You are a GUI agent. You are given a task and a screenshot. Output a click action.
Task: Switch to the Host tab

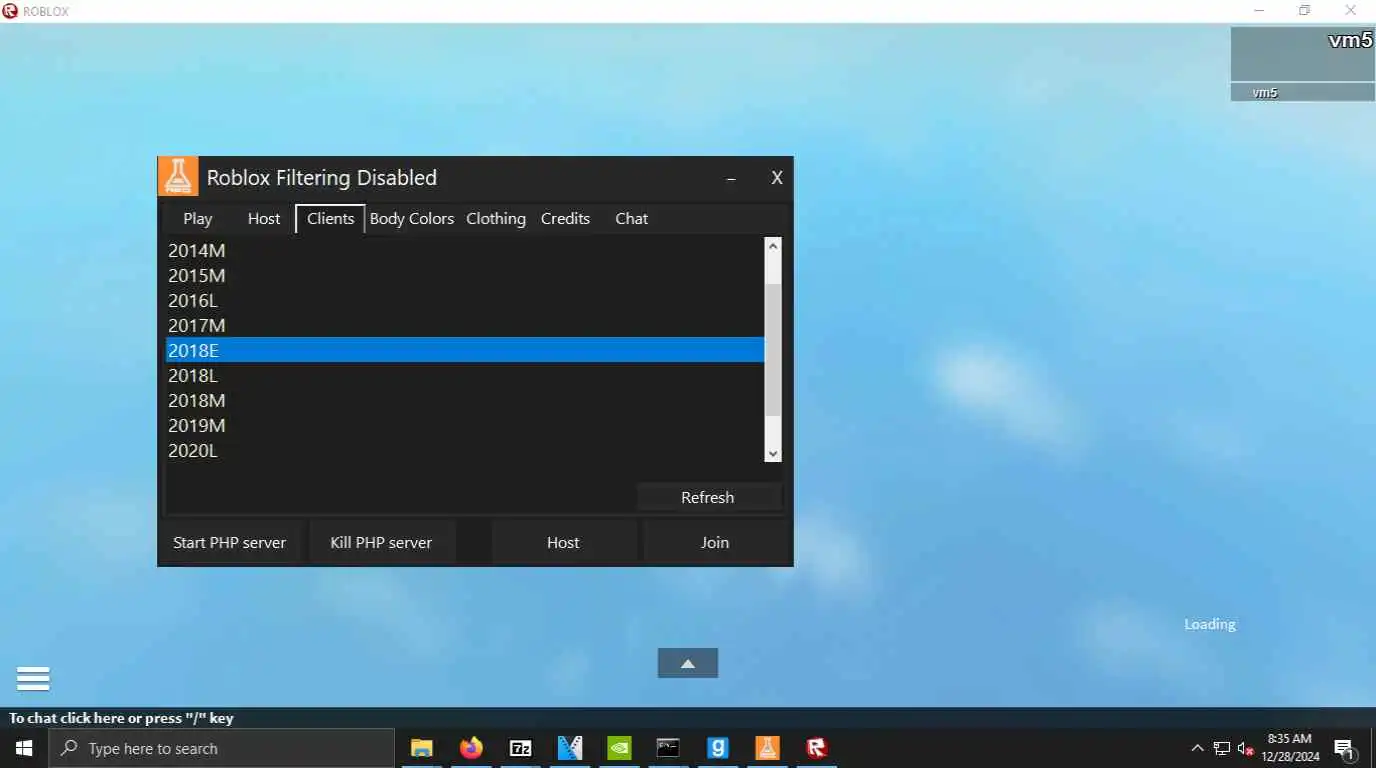tap(264, 218)
